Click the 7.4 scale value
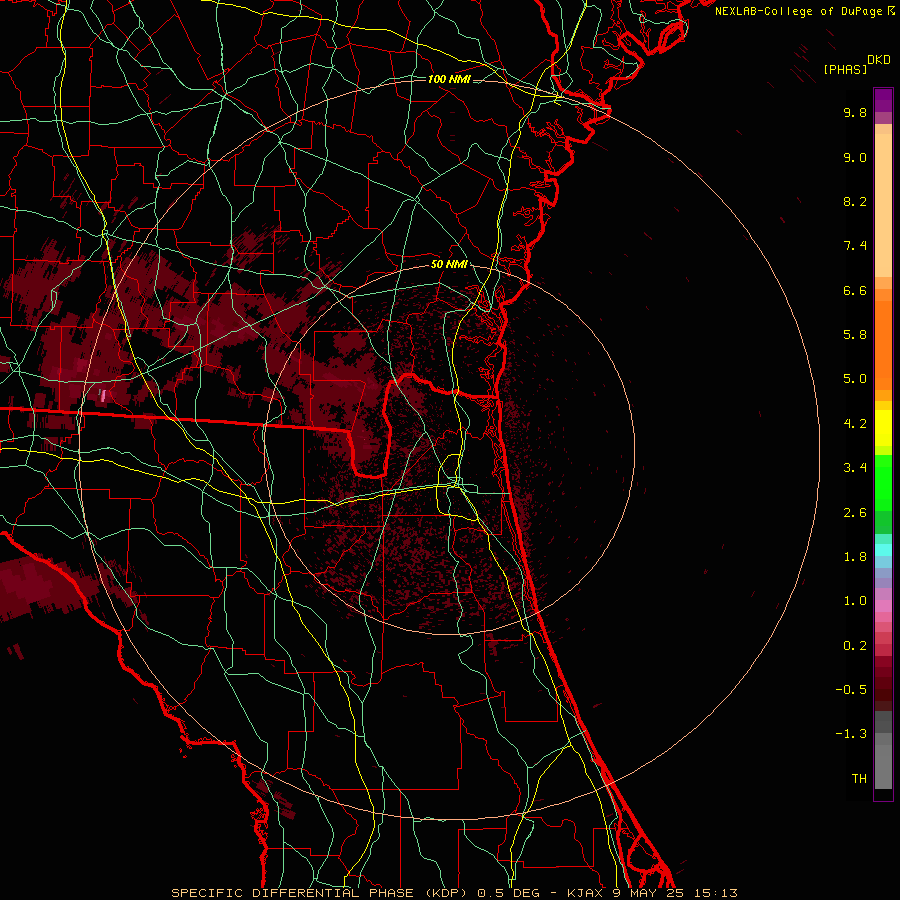Viewport: 900px width, 900px height. tap(855, 246)
